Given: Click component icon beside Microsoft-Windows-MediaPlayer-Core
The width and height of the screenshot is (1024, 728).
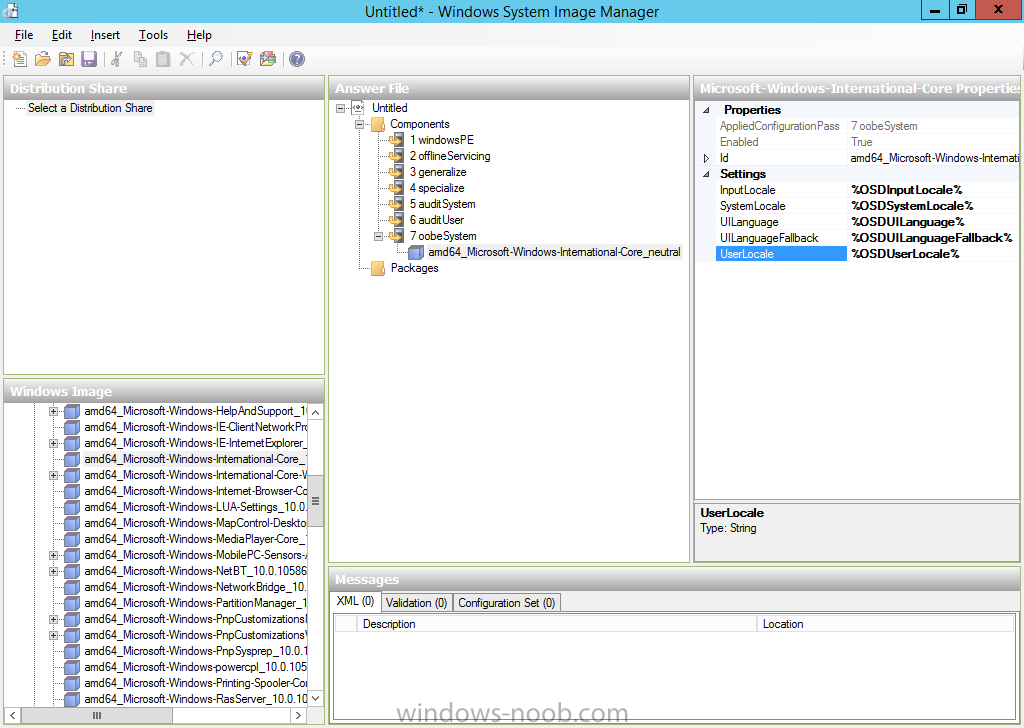Looking at the screenshot, I should 72,539.
